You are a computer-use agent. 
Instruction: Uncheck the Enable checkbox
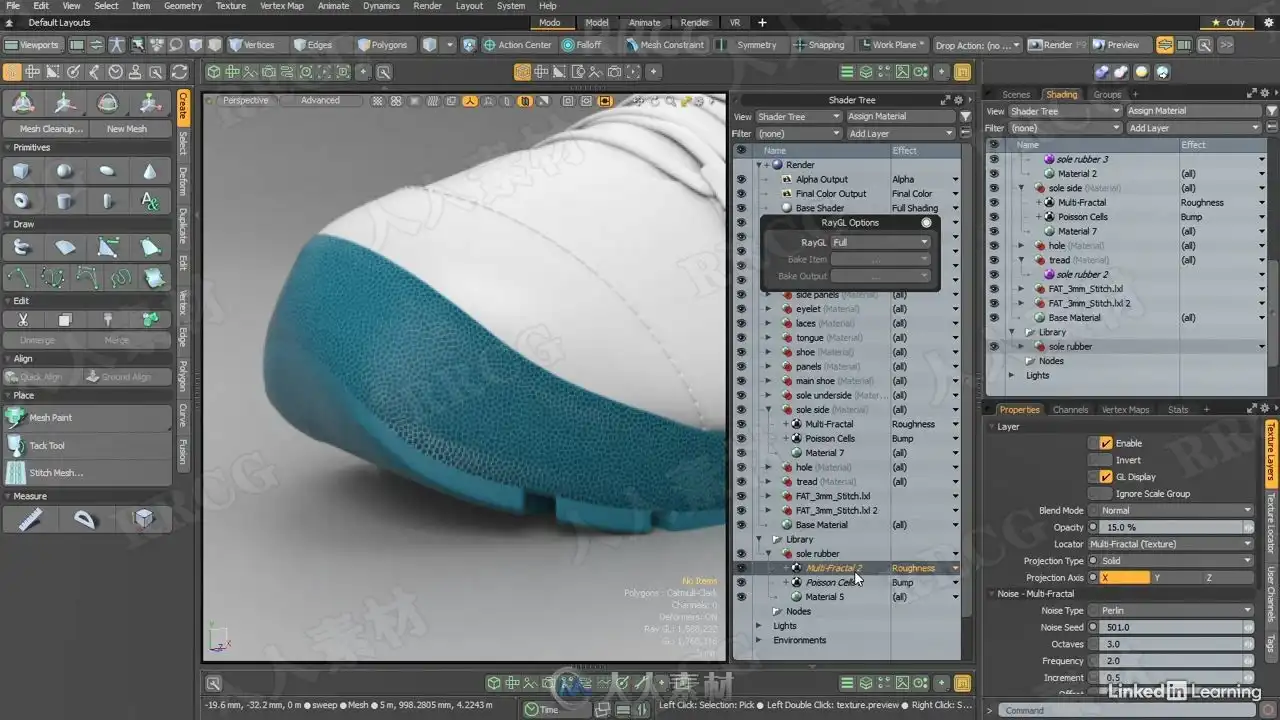(1106, 443)
